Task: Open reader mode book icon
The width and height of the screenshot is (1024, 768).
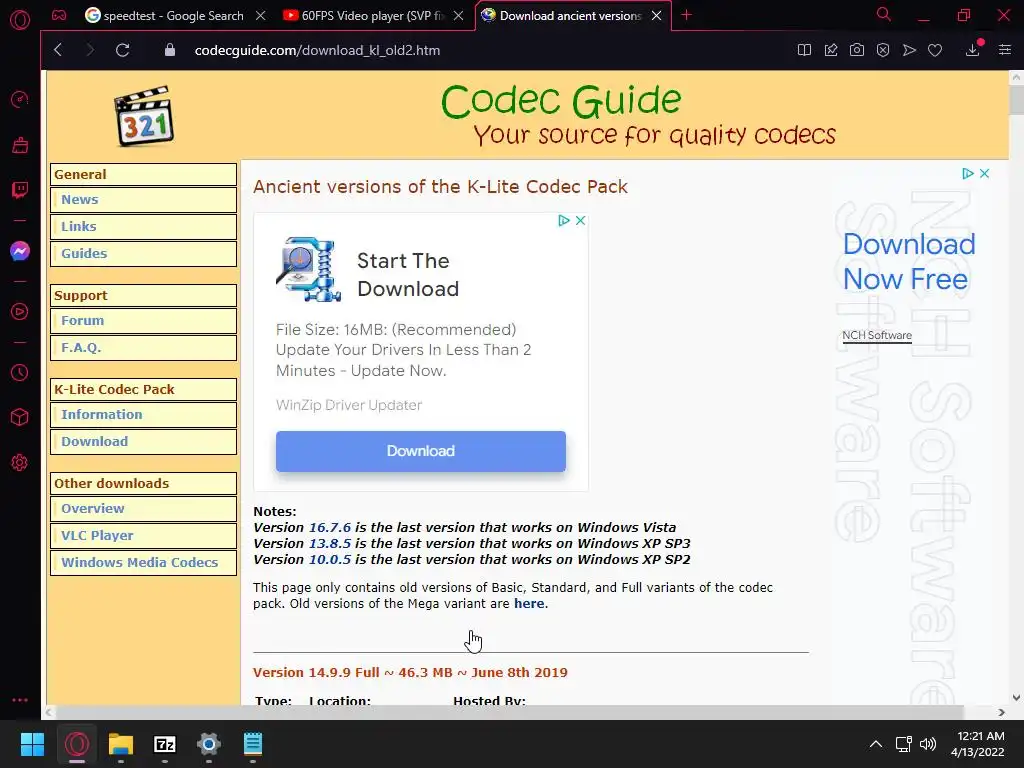Action: pos(805,50)
